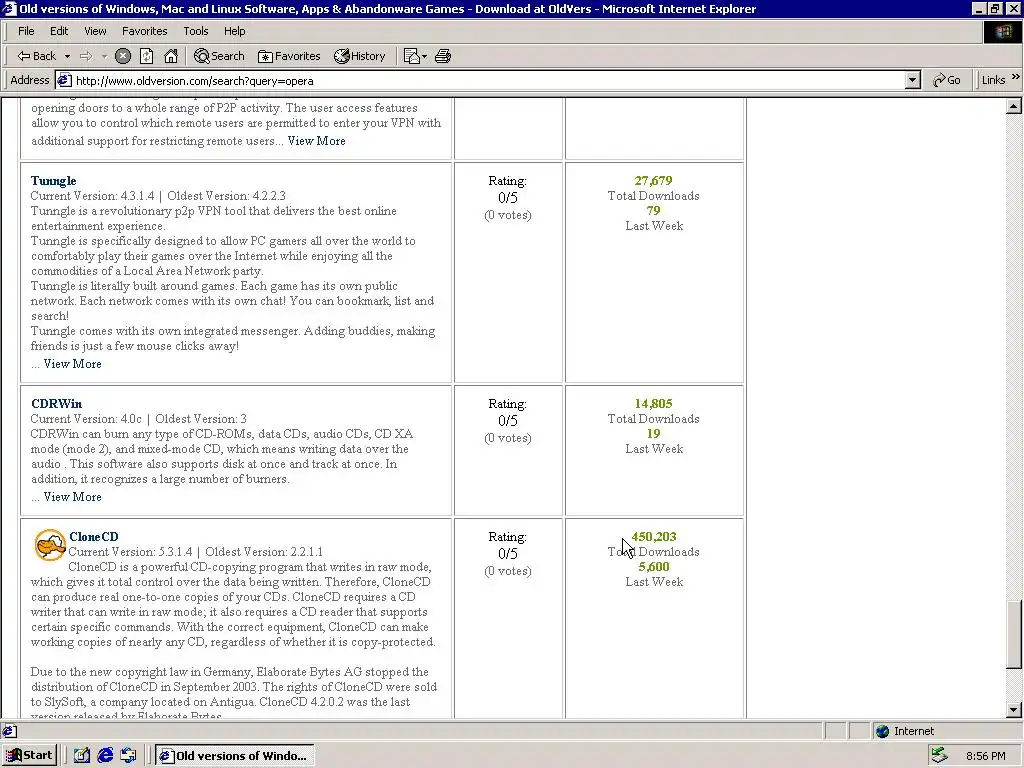Open the Edit menu
Screen dimensions: 1024x768
[59, 31]
